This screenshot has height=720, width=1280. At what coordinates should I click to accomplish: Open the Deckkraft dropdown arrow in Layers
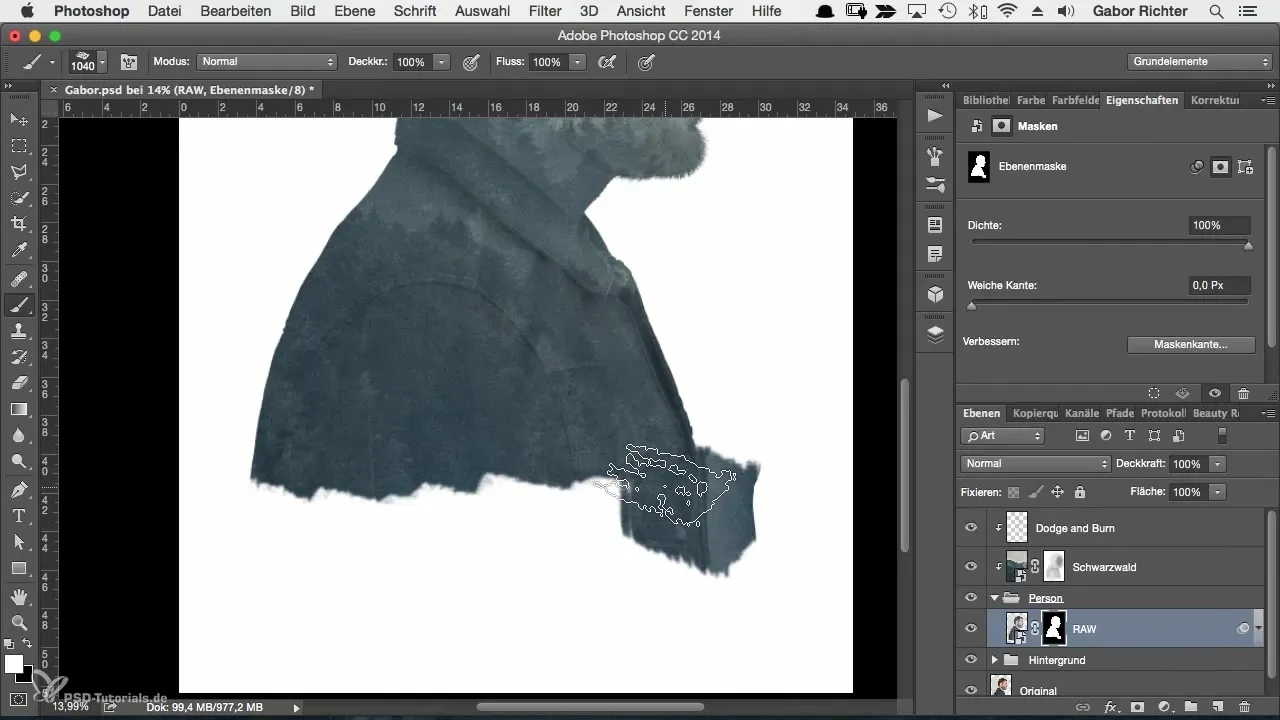pos(1217,464)
